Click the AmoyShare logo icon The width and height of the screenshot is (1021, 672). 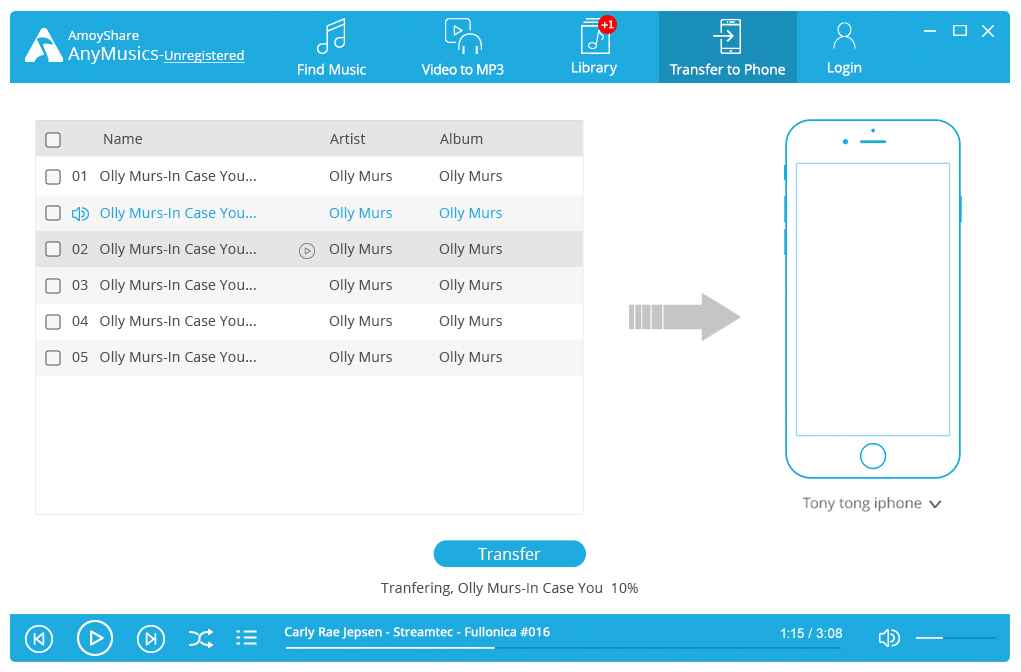point(44,46)
